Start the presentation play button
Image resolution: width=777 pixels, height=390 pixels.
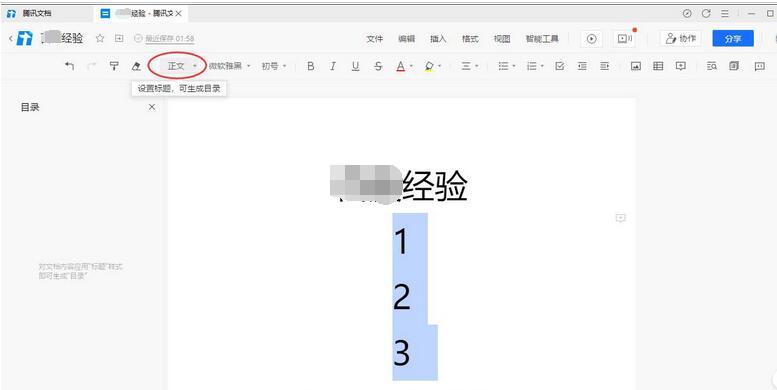591,39
